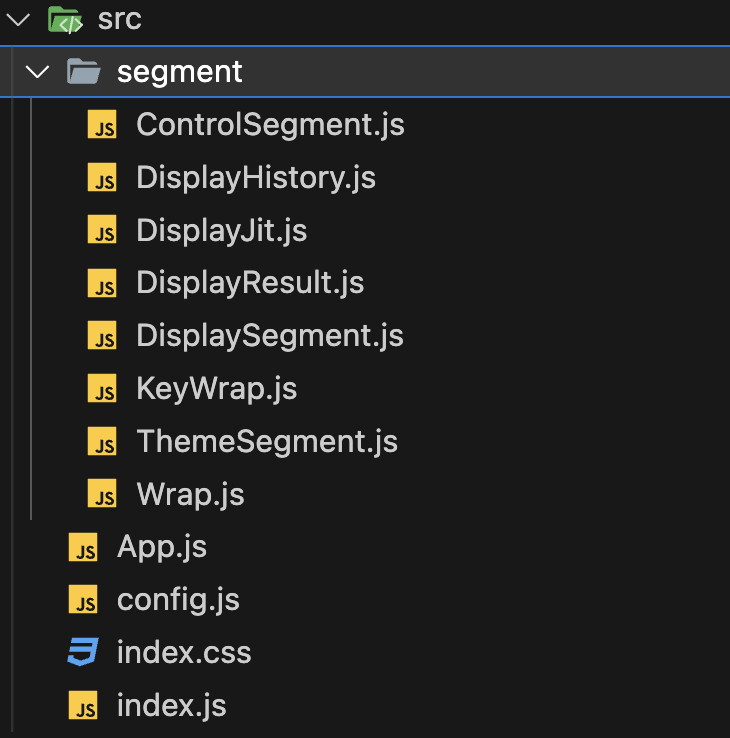Click the JS icon beside ControlSegment.js
Screen dimensions: 730x738
point(102,124)
